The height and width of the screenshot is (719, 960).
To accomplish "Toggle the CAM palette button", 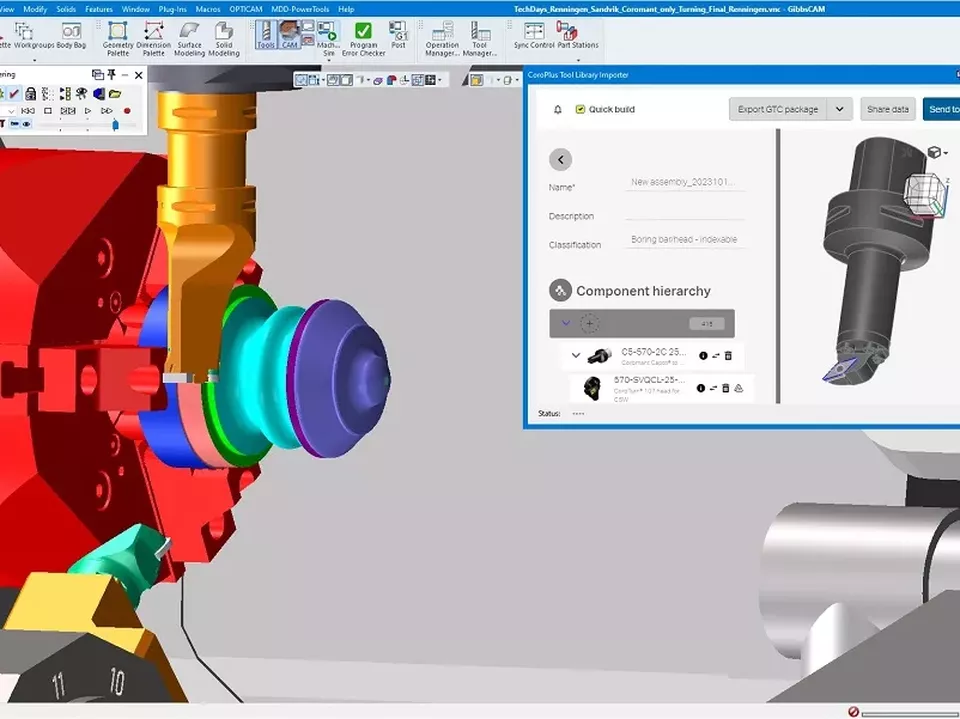I will [289, 35].
